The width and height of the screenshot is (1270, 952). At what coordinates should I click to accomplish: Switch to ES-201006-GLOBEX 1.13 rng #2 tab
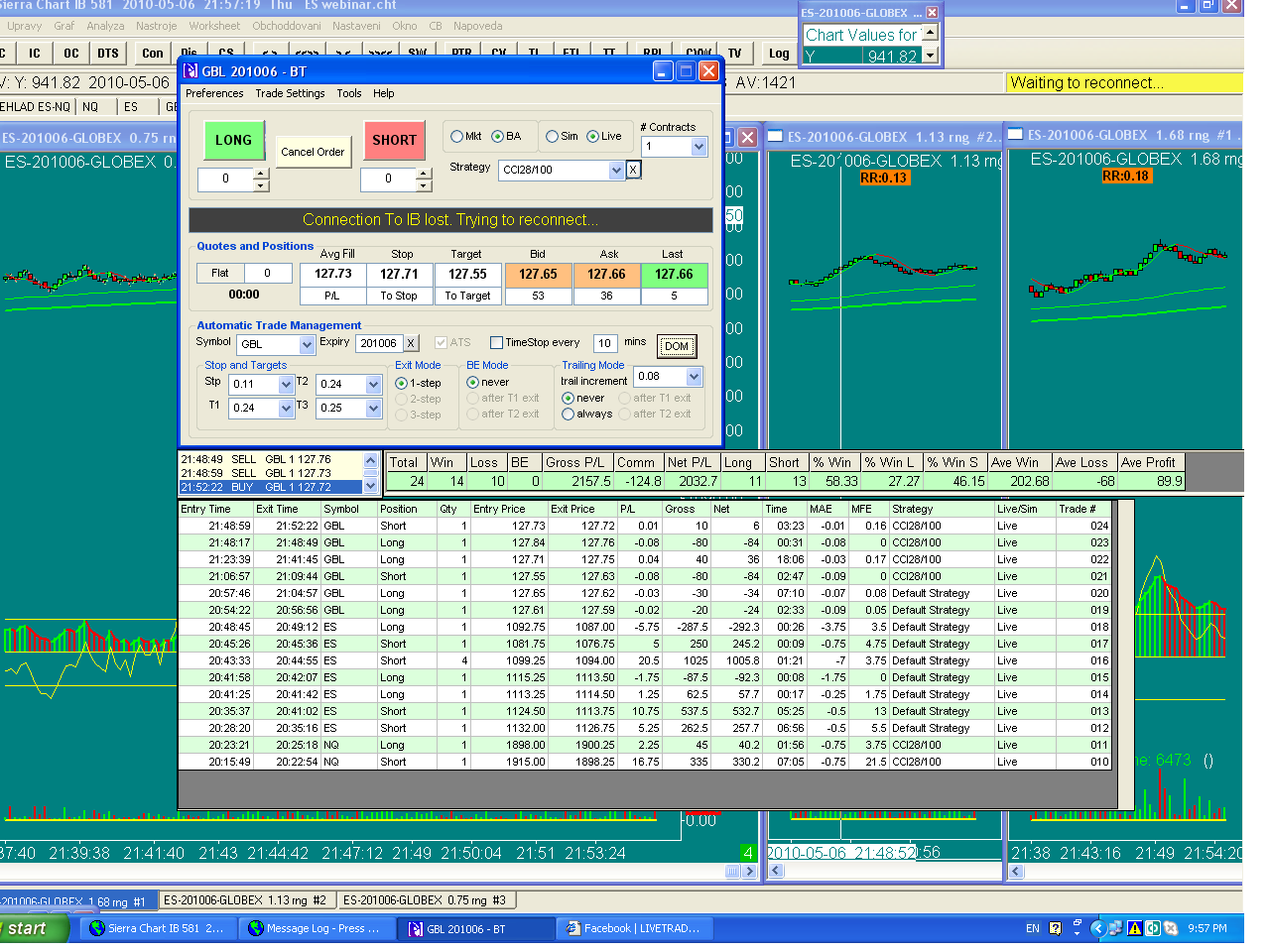point(245,900)
